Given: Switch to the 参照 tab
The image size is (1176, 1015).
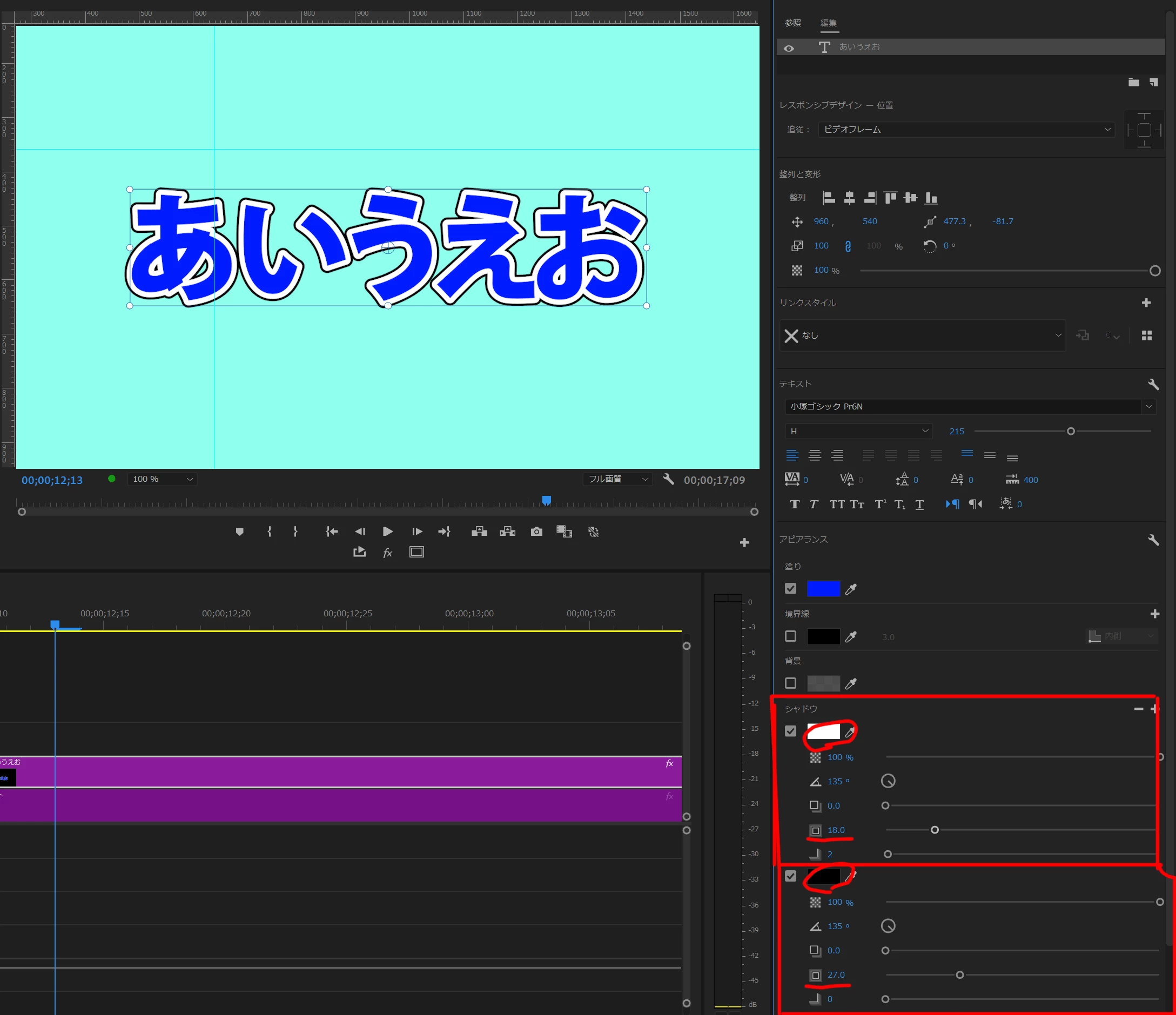Looking at the screenshot, I should 792,23.
